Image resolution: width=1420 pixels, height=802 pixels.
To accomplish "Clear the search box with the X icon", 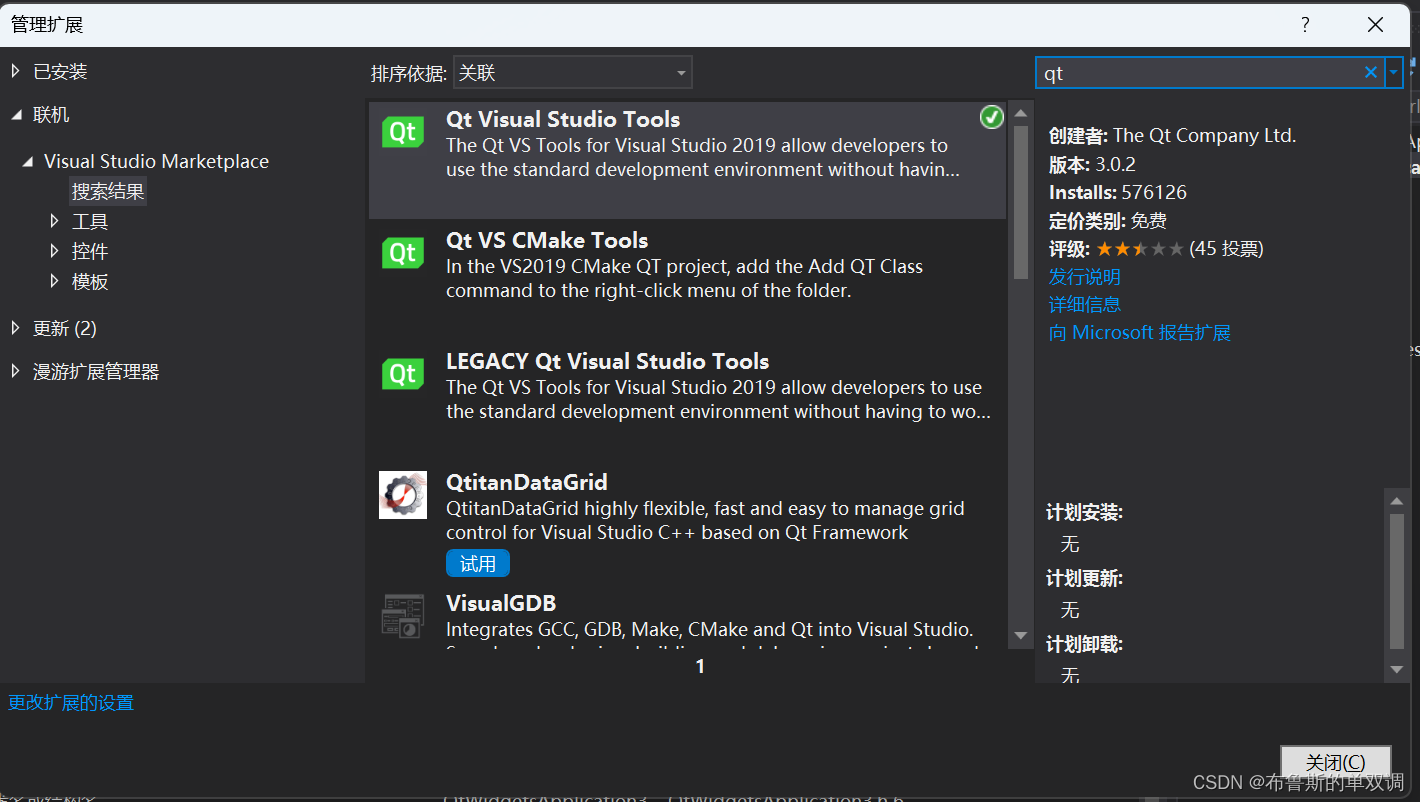I will tap(1369, 71).
